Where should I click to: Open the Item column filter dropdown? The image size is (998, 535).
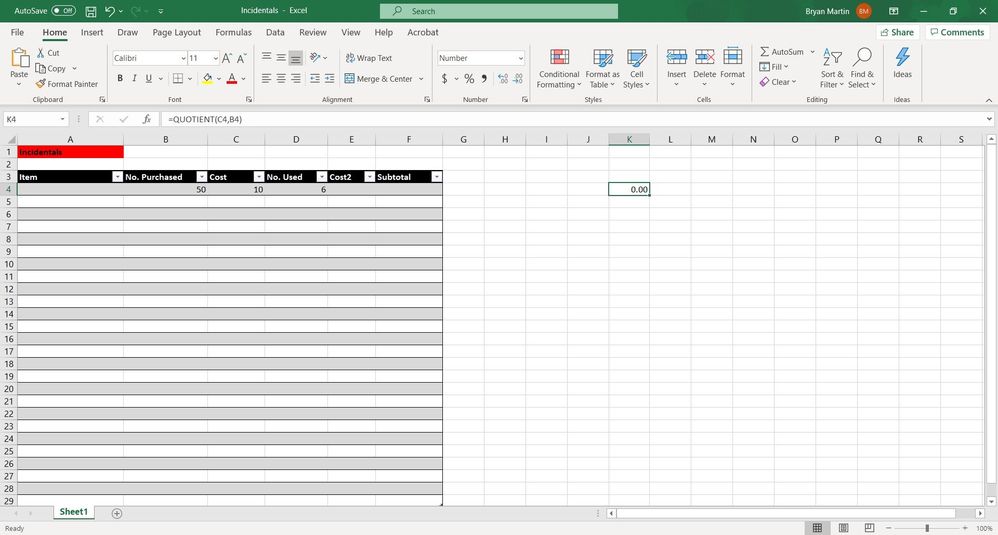(x=117, y=177)
